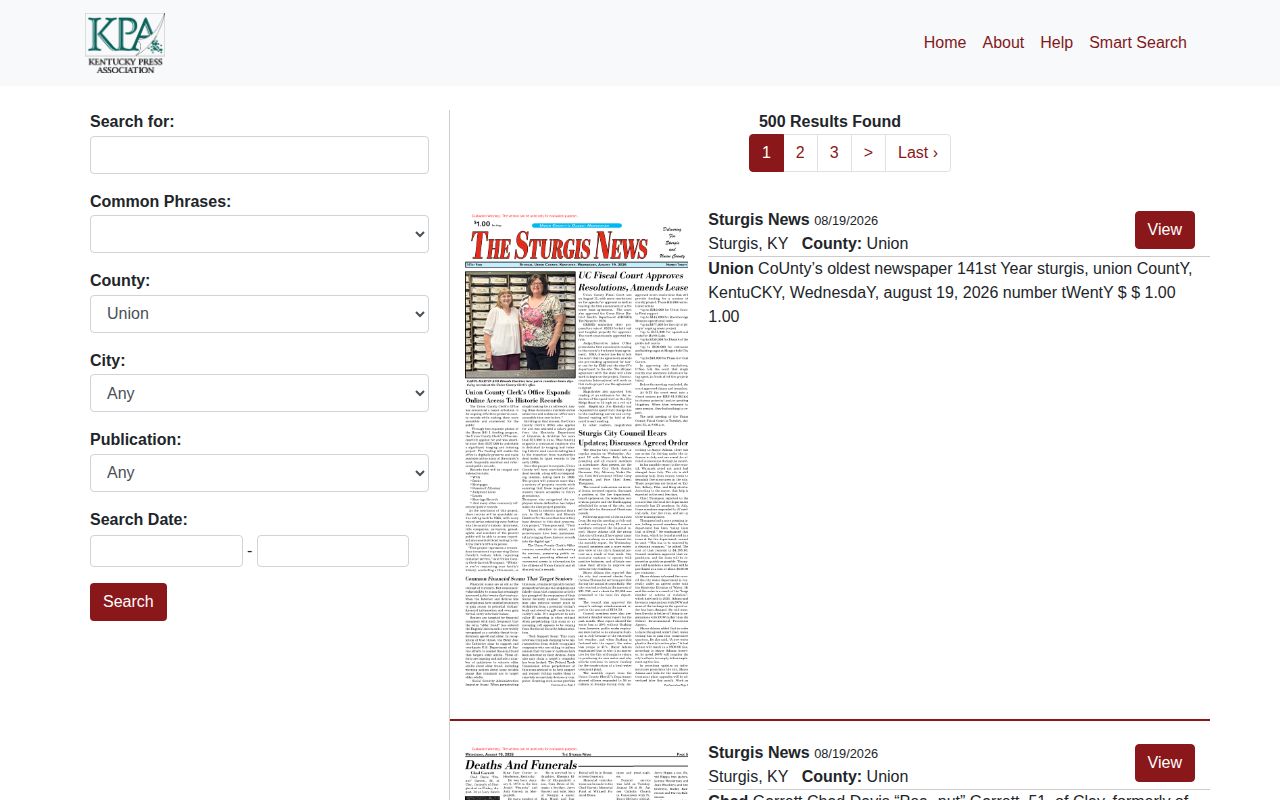Screen dimensions: 1280x800
Task: Jump to the Last results page
Action: point(918,153)
